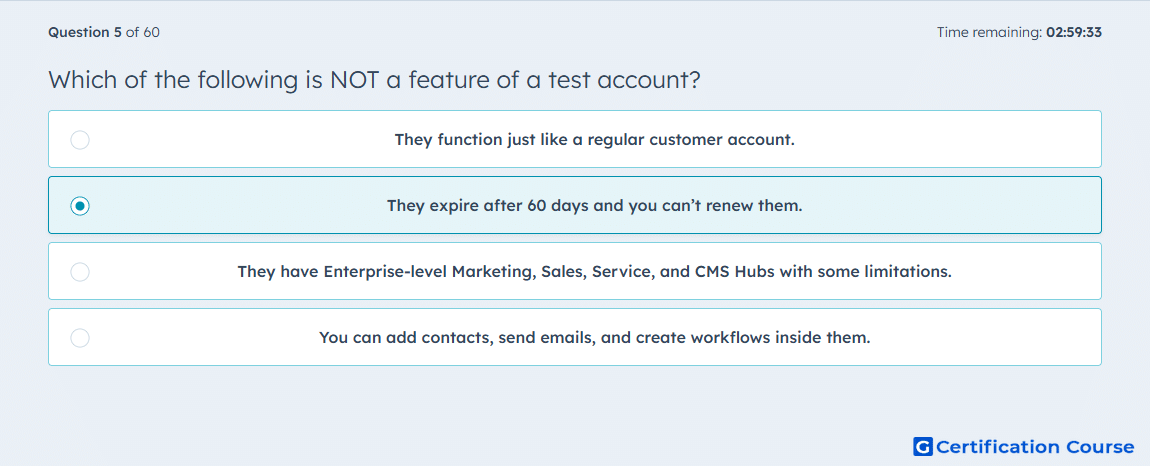
Task: Click the bold "Question 5" label
Action: click(x=85, y=32)
